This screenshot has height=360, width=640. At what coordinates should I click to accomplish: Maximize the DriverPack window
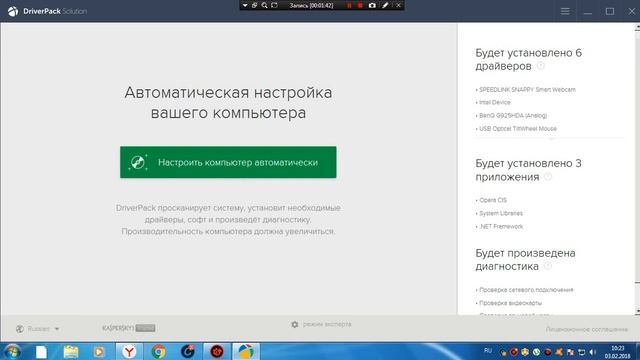(x=610, y=11)
